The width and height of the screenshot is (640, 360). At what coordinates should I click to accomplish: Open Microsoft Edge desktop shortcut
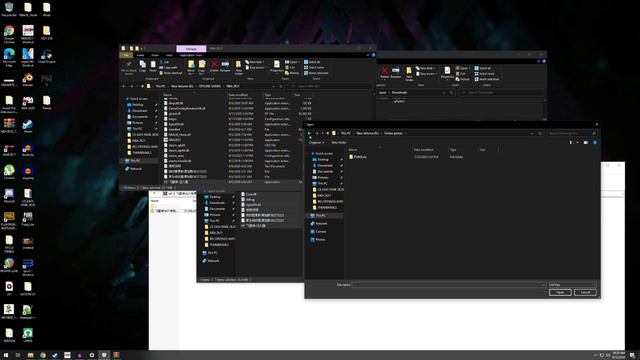[9, 57]
